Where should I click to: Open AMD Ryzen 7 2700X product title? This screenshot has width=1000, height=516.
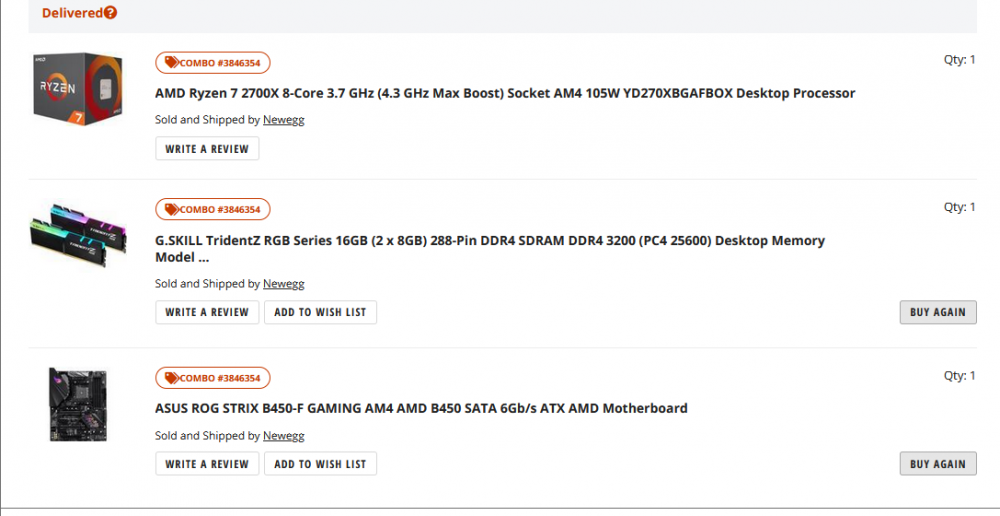coord(505,93)
